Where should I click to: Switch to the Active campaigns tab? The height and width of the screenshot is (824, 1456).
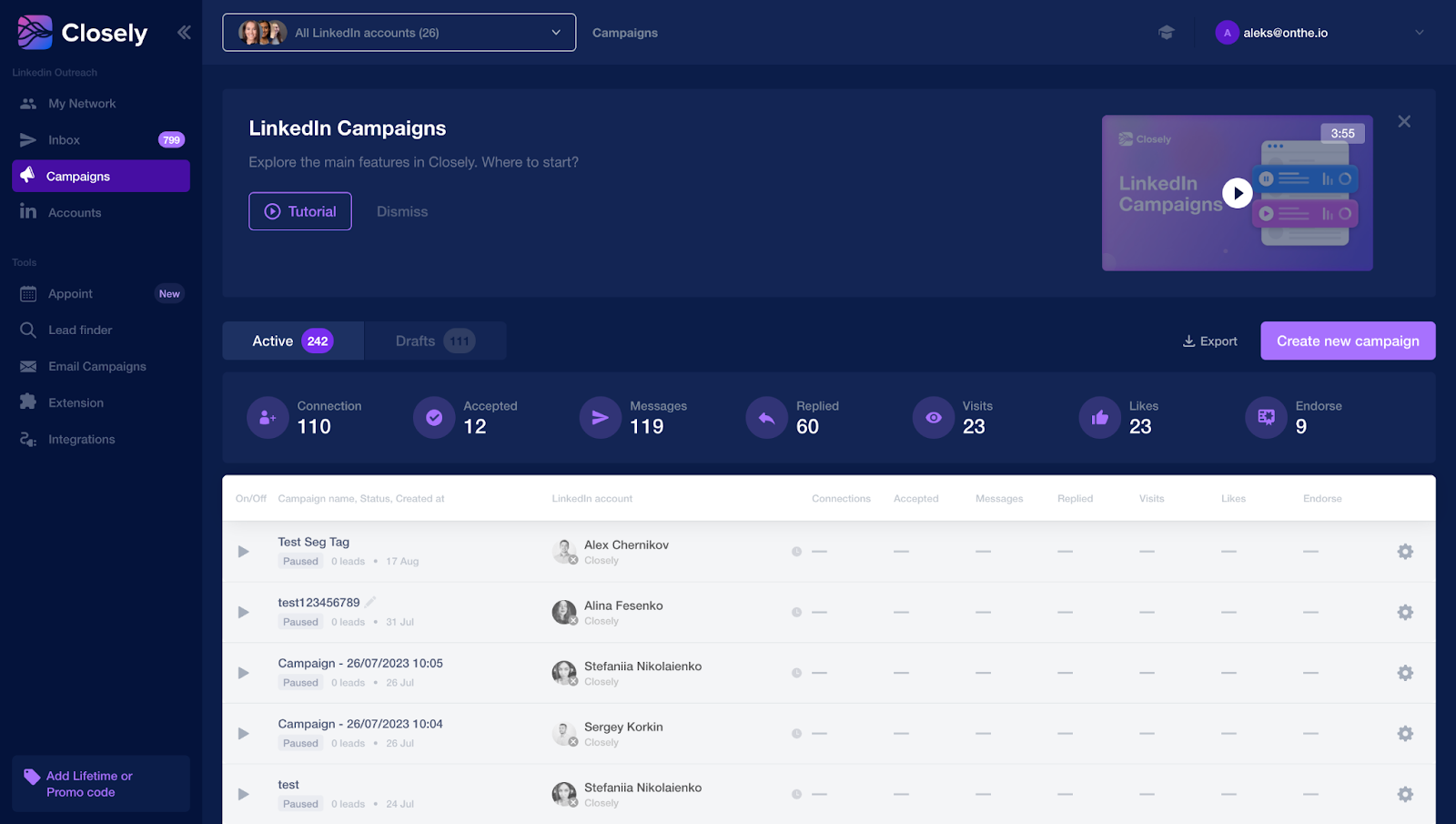[x=293, y=341]
